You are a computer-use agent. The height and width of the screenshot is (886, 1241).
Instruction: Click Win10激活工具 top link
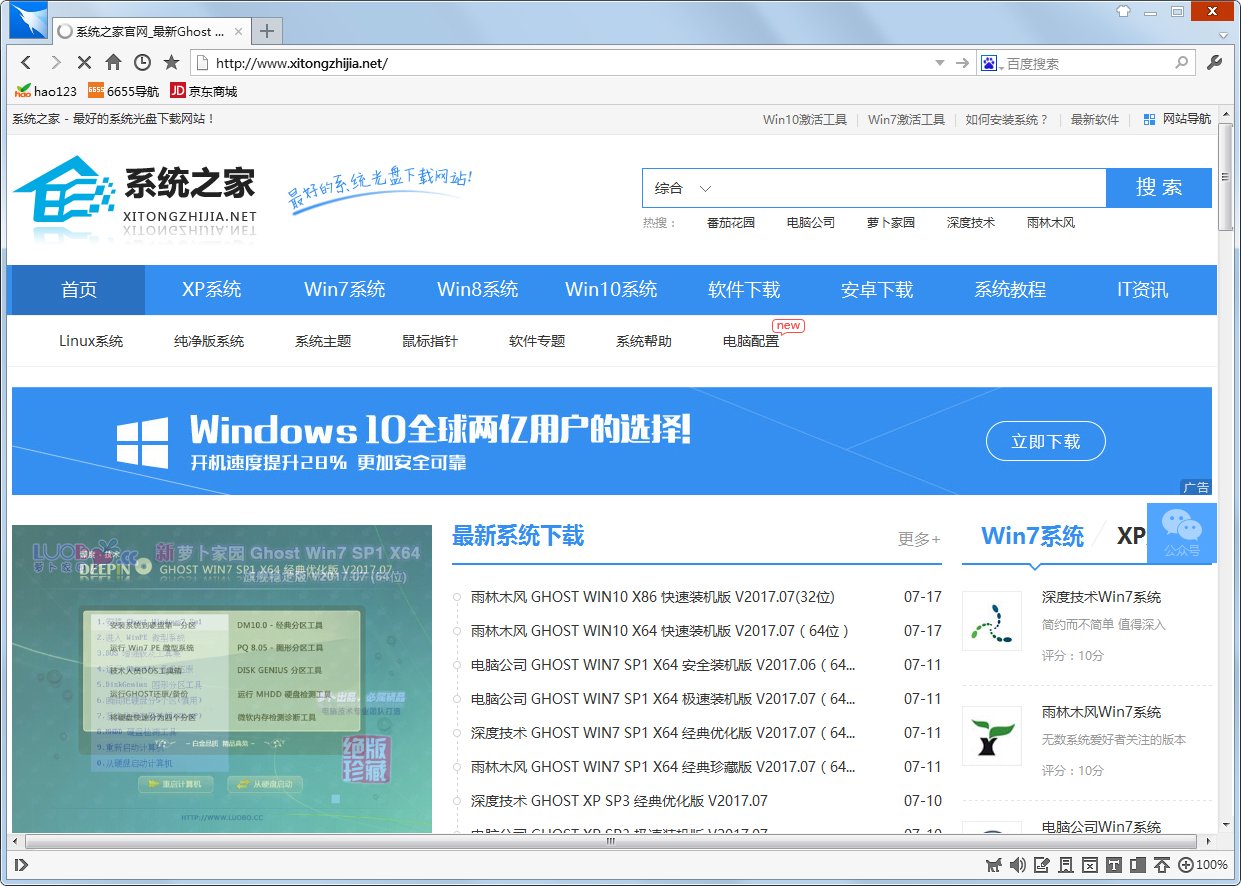coord(804,119)
